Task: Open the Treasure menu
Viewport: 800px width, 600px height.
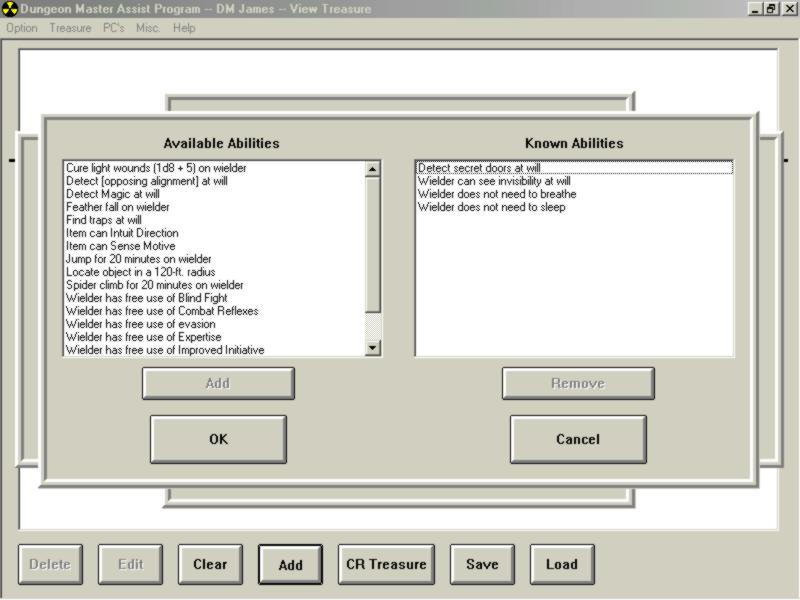Action: point(70,28)
